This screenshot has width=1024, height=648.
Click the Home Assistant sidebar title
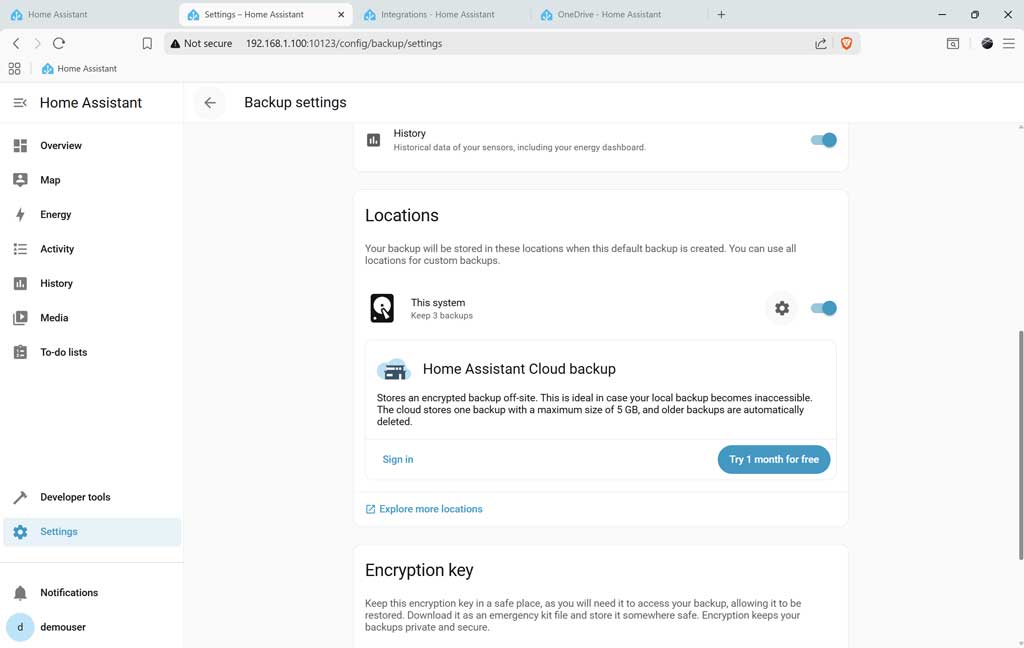(x=91, y=103)
